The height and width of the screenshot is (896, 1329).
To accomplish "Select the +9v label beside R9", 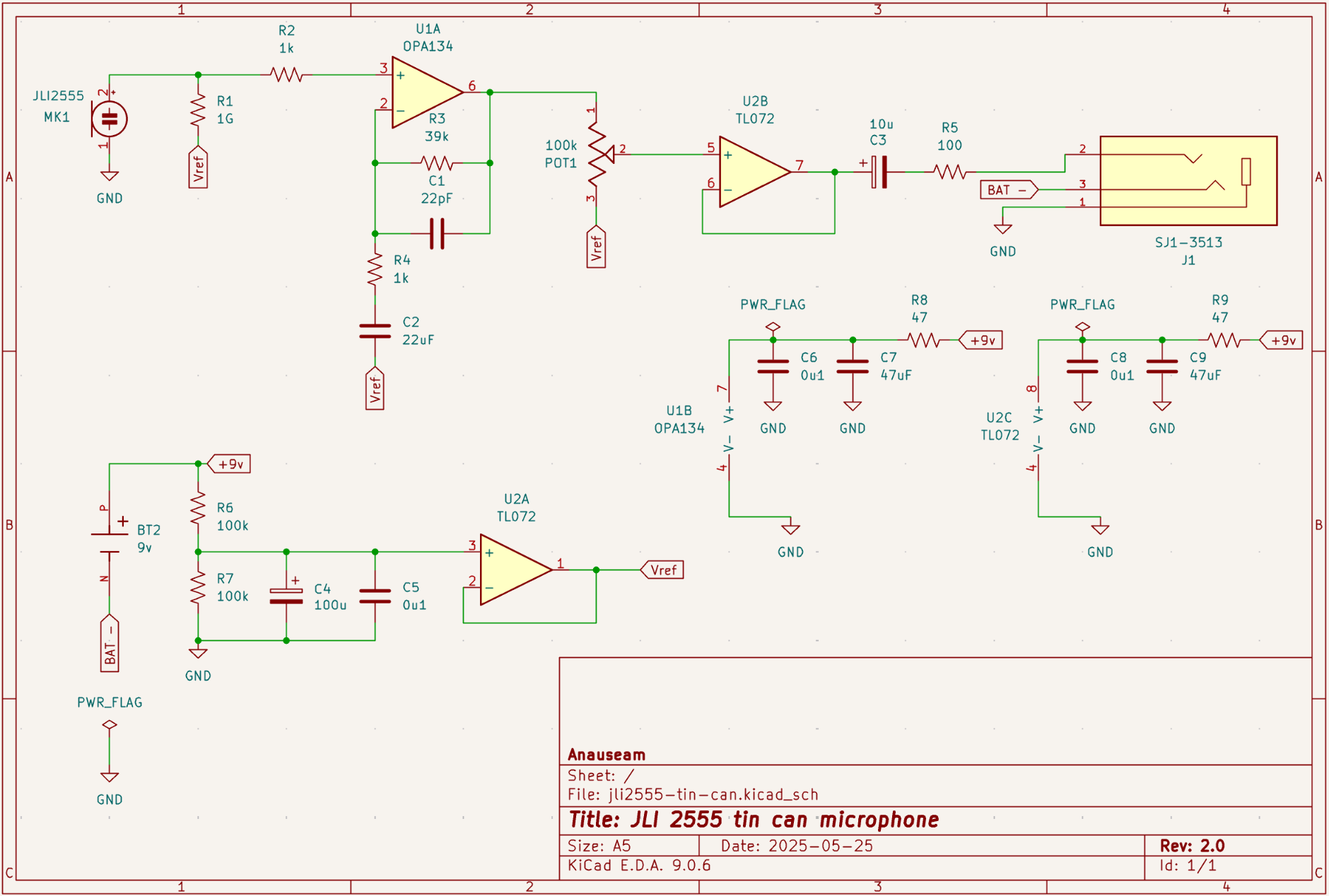I will pyautogui.click(x=1281, y=340).
